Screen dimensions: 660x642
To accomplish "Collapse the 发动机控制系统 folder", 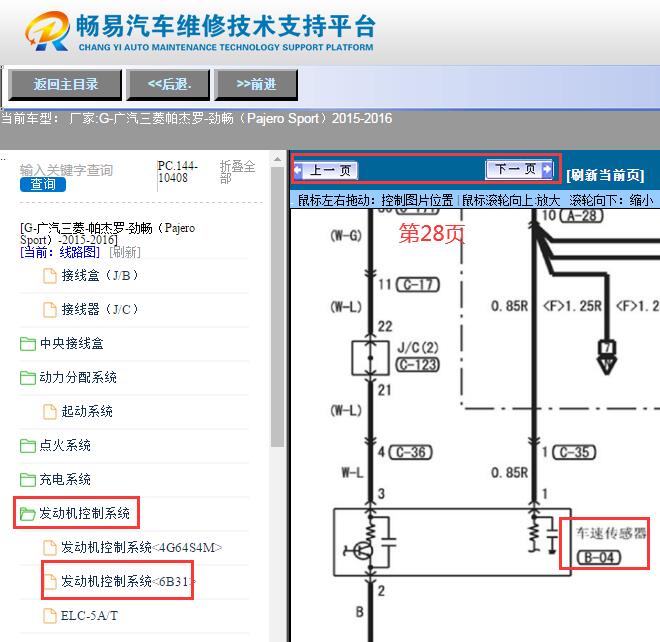I will [x=84, y=513].
